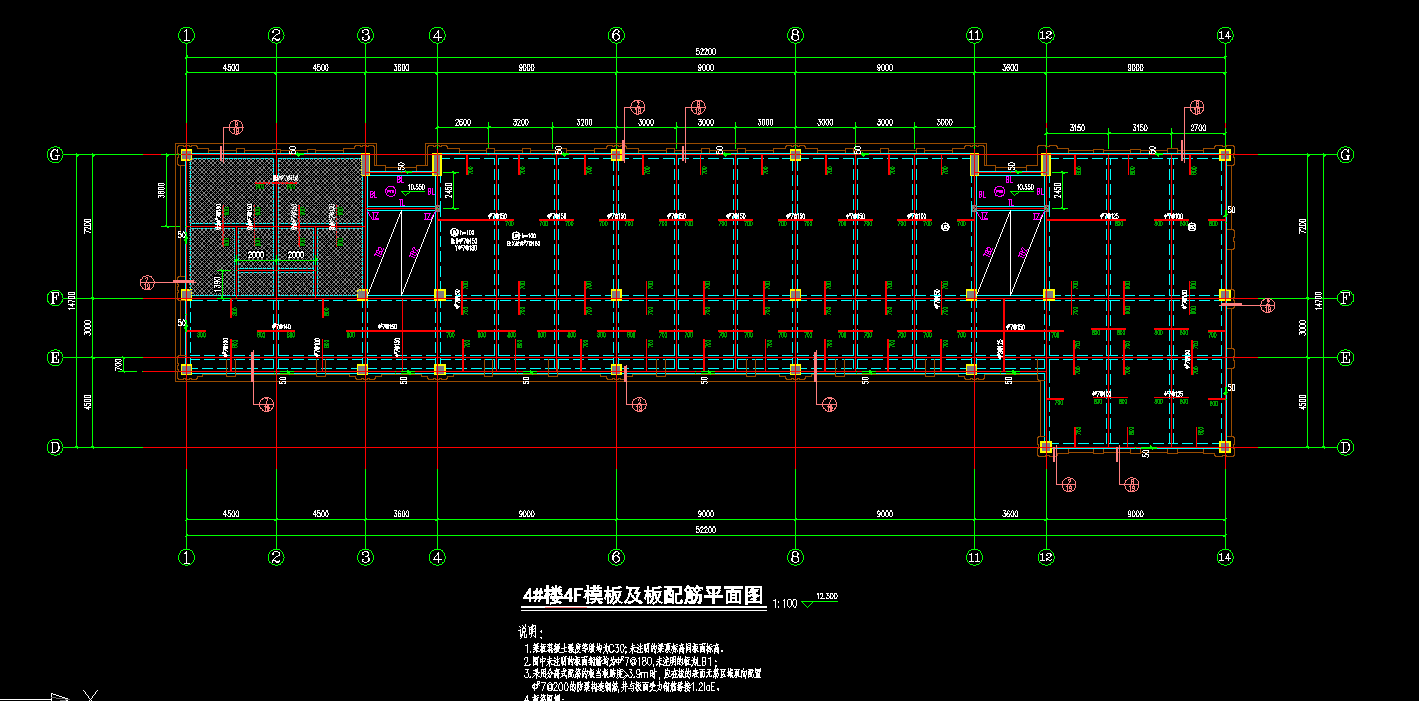Click the 说明 notes heading

pos(532,633)
